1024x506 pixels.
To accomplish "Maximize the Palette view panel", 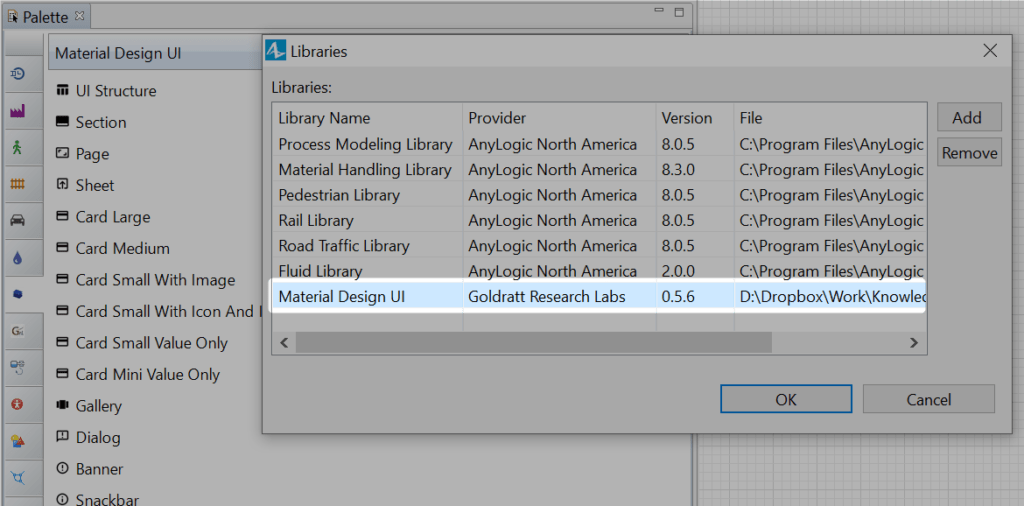I will click(x=679, y=12).
